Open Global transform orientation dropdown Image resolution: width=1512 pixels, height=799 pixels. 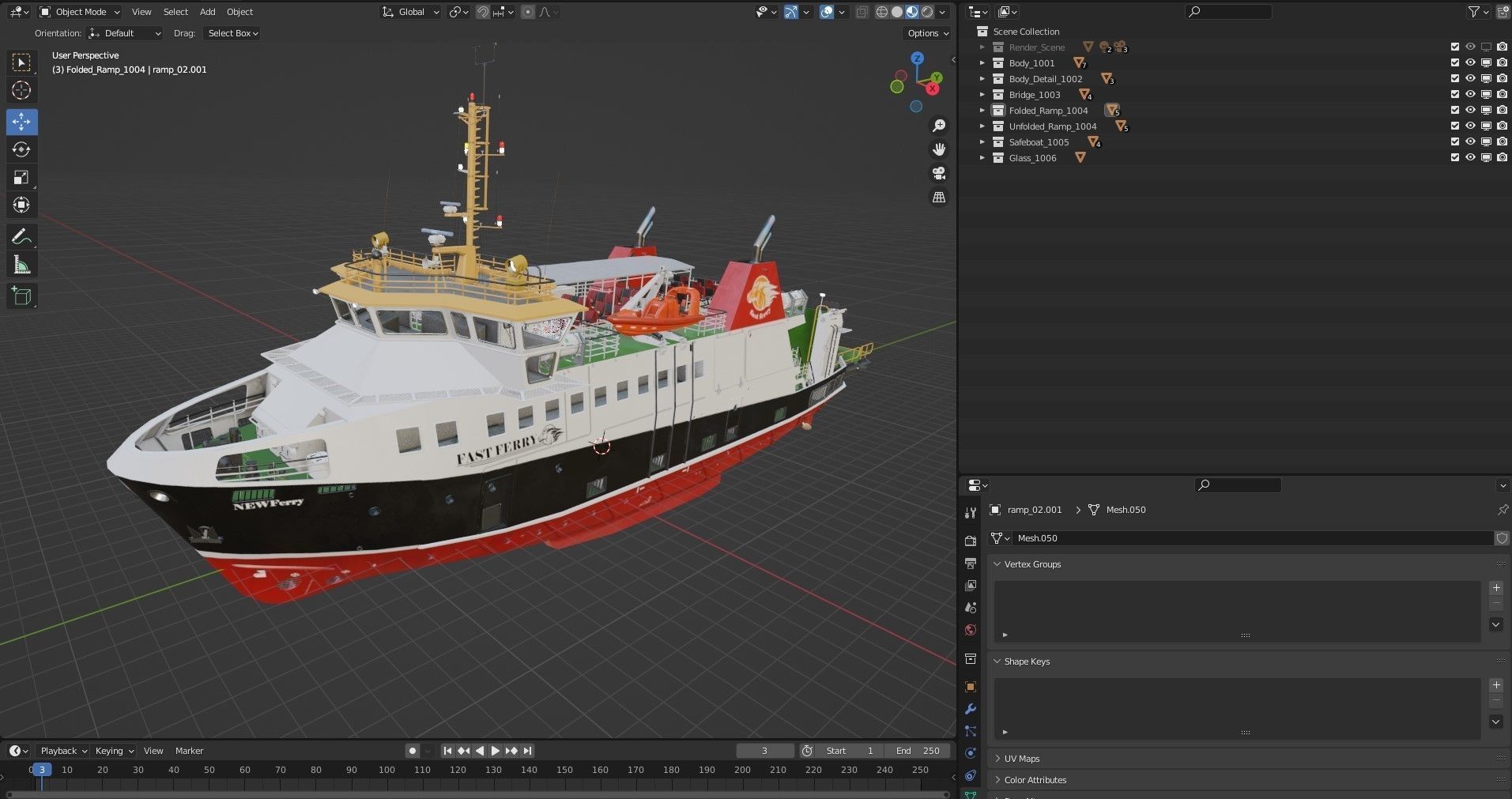coord(409,12)
